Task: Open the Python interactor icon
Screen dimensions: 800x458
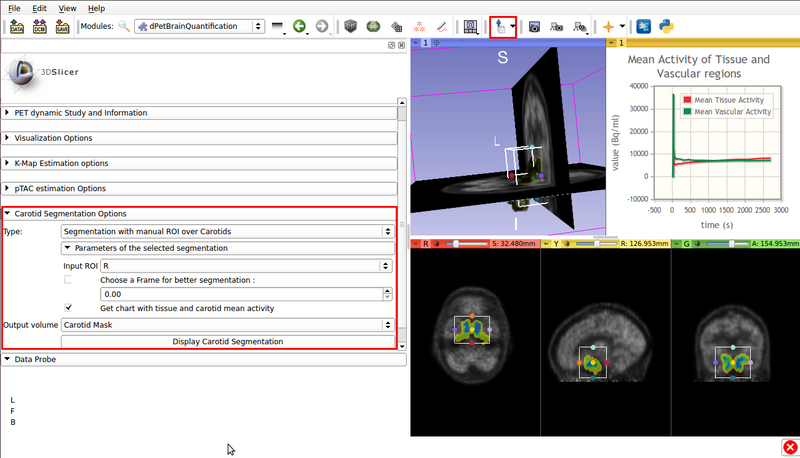Action: pyautogui.click(x=664, y=26)
